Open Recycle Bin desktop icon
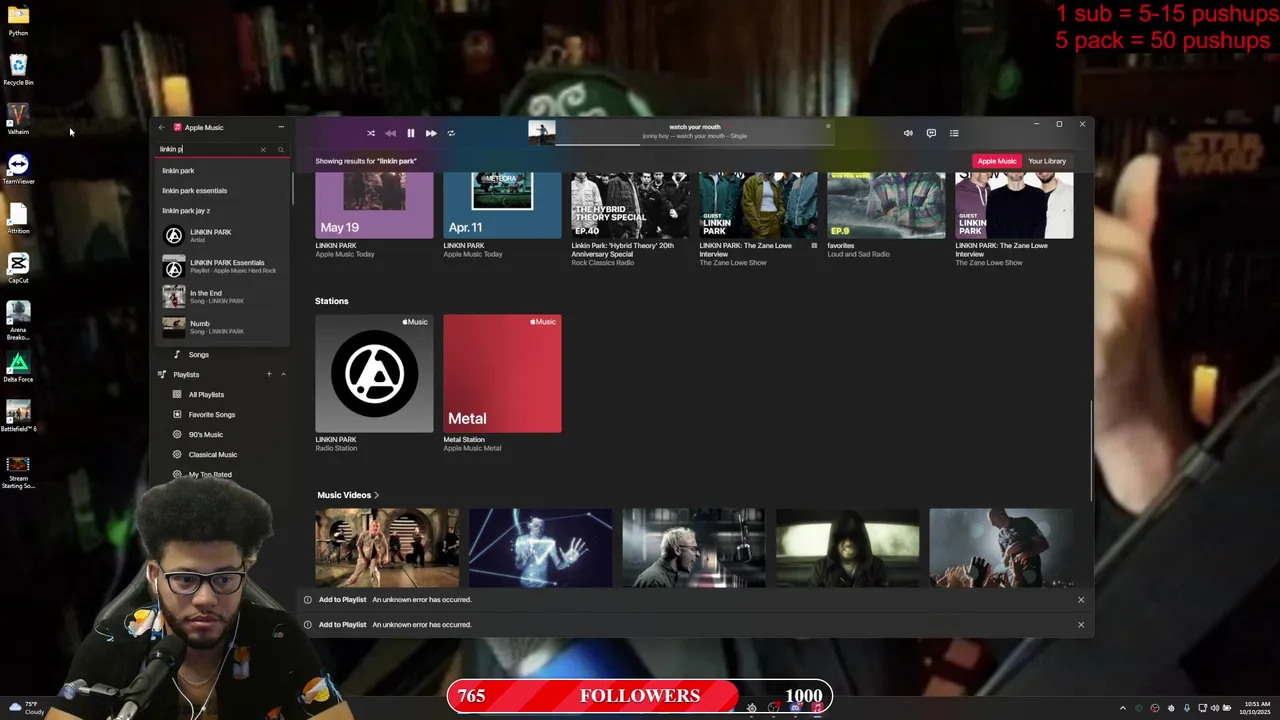The image size is (1280, 720). [18, 70]
